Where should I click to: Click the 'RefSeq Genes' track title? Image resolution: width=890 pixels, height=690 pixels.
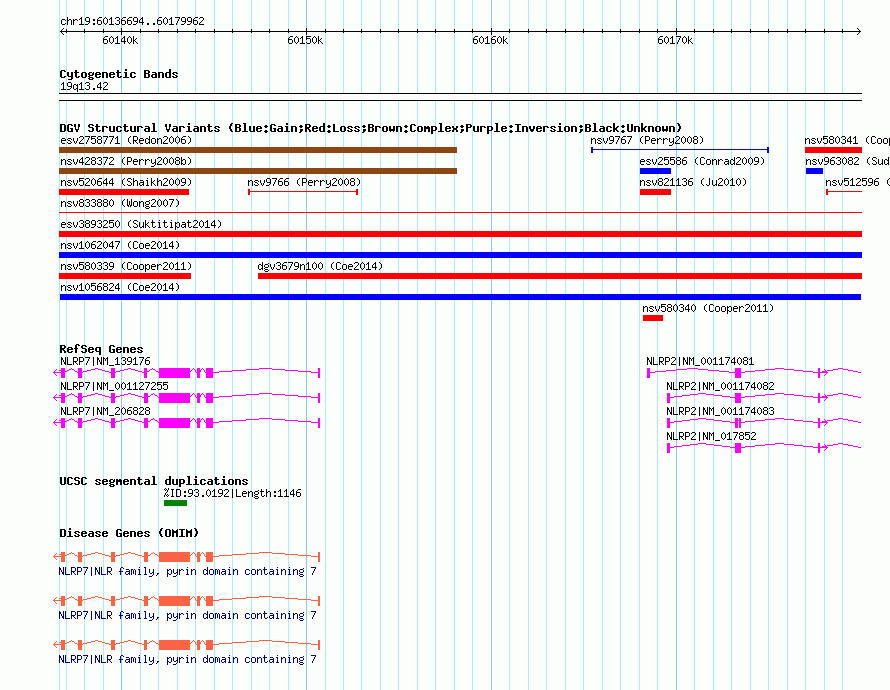tap(101, 349)
